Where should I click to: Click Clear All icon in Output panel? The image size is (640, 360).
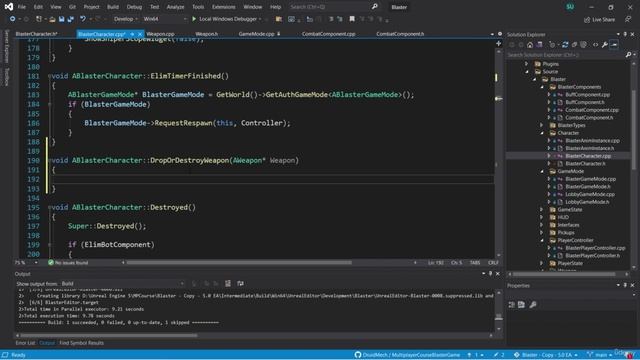point(228,283)
